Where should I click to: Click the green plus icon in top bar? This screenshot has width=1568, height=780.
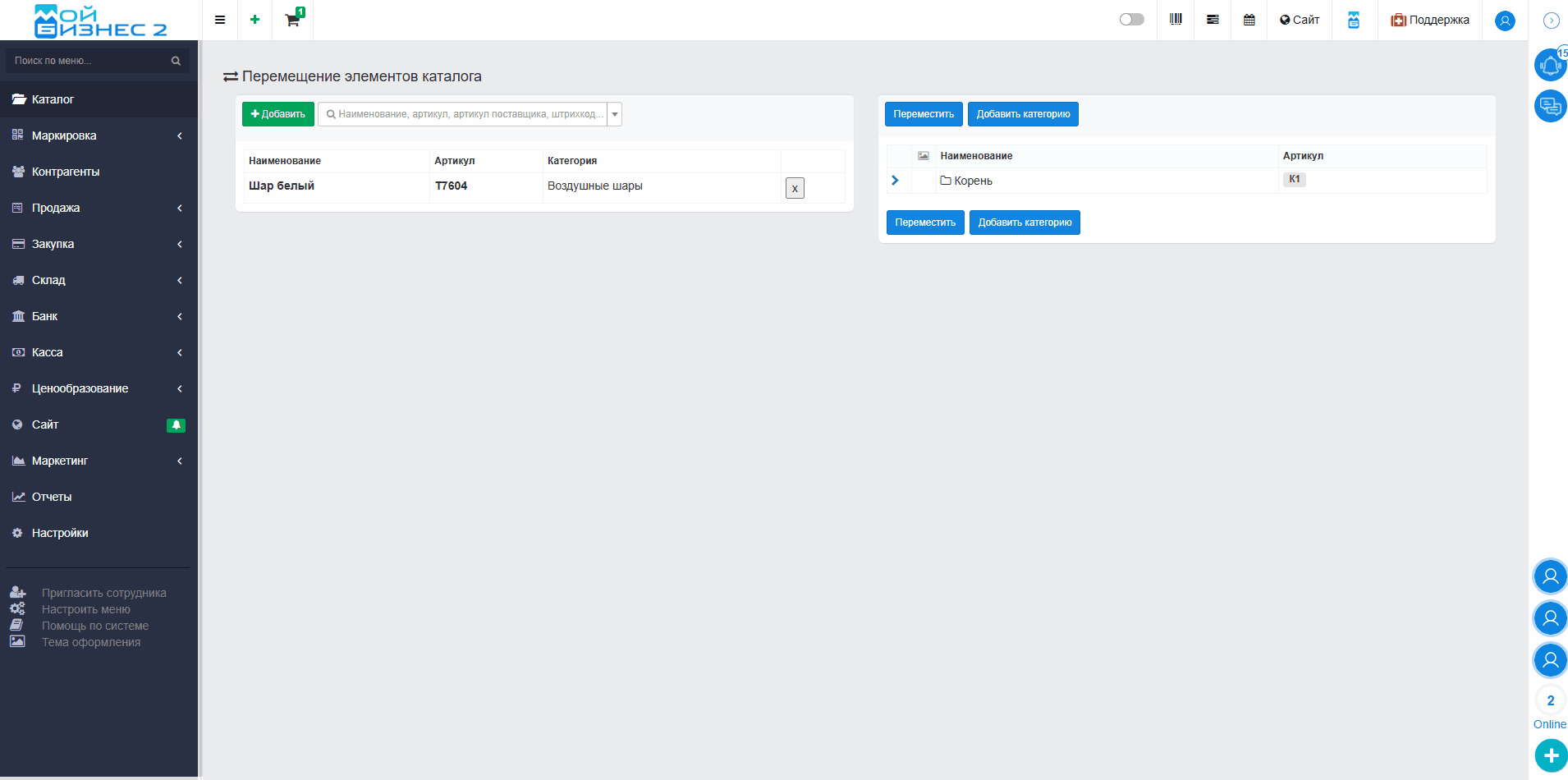point(254,20)
